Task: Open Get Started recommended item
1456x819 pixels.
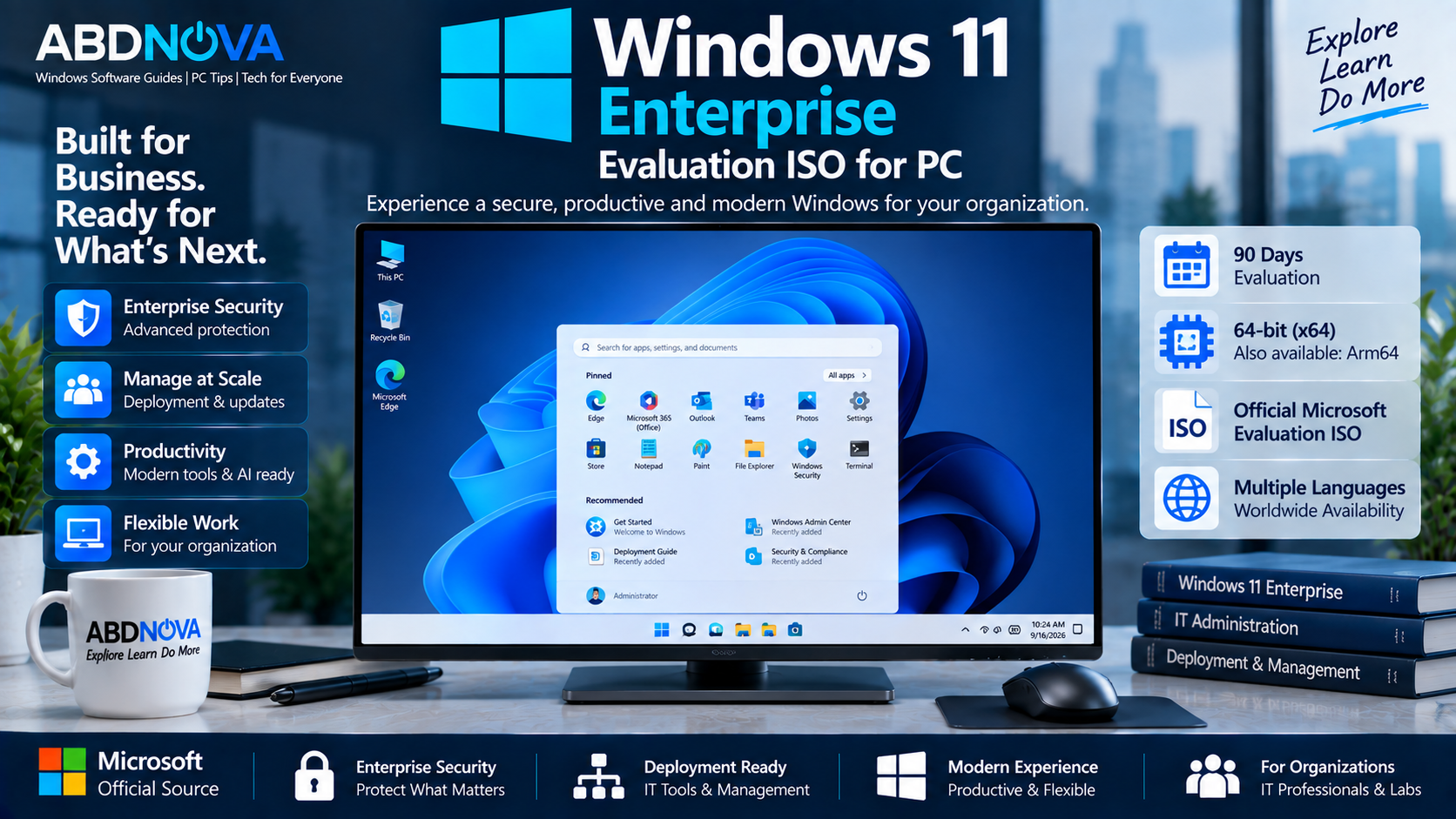Action: point(636,527)
